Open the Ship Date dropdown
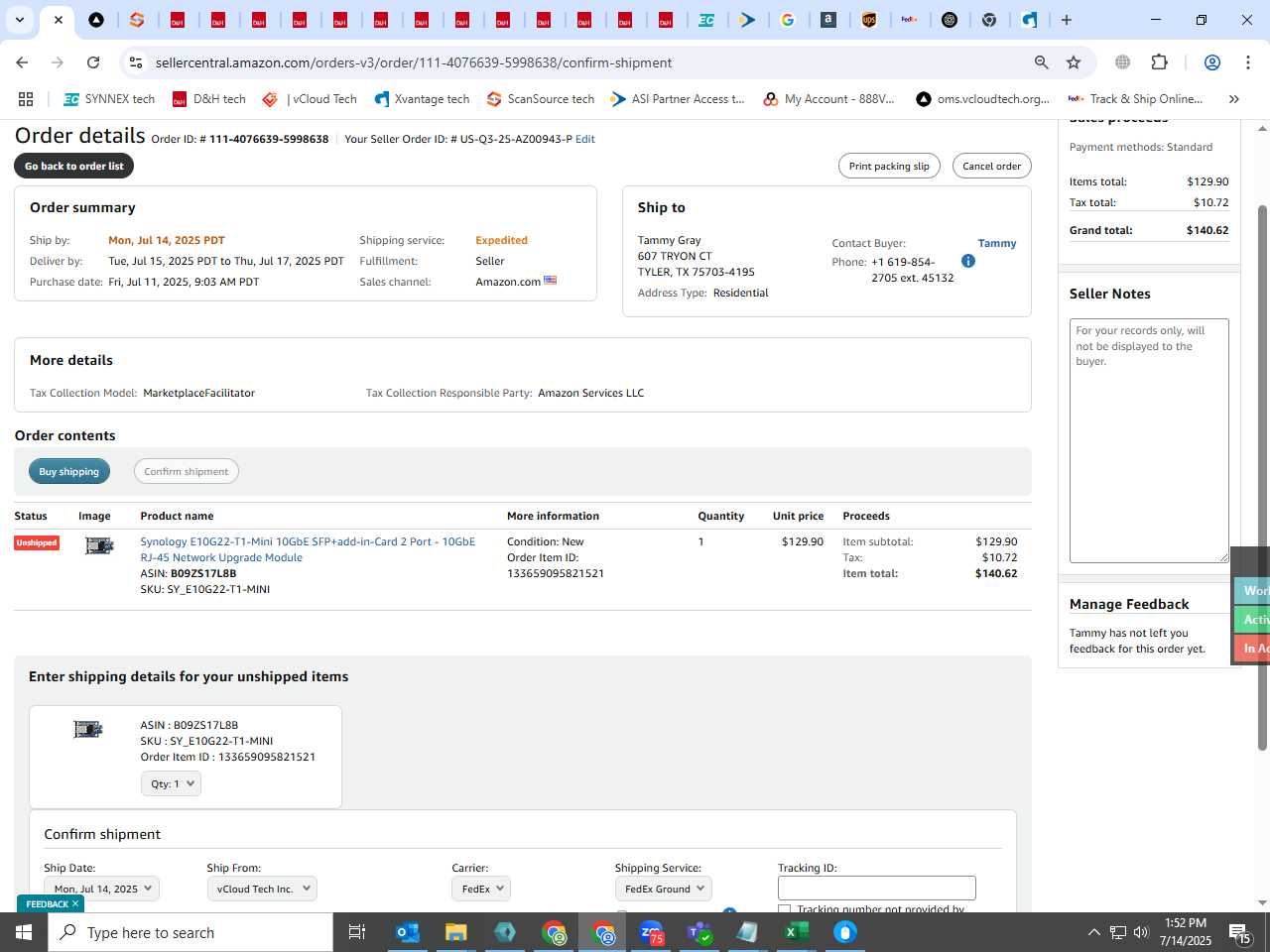The width and height of the screenshot is (1270, 952). pos(101,889)
